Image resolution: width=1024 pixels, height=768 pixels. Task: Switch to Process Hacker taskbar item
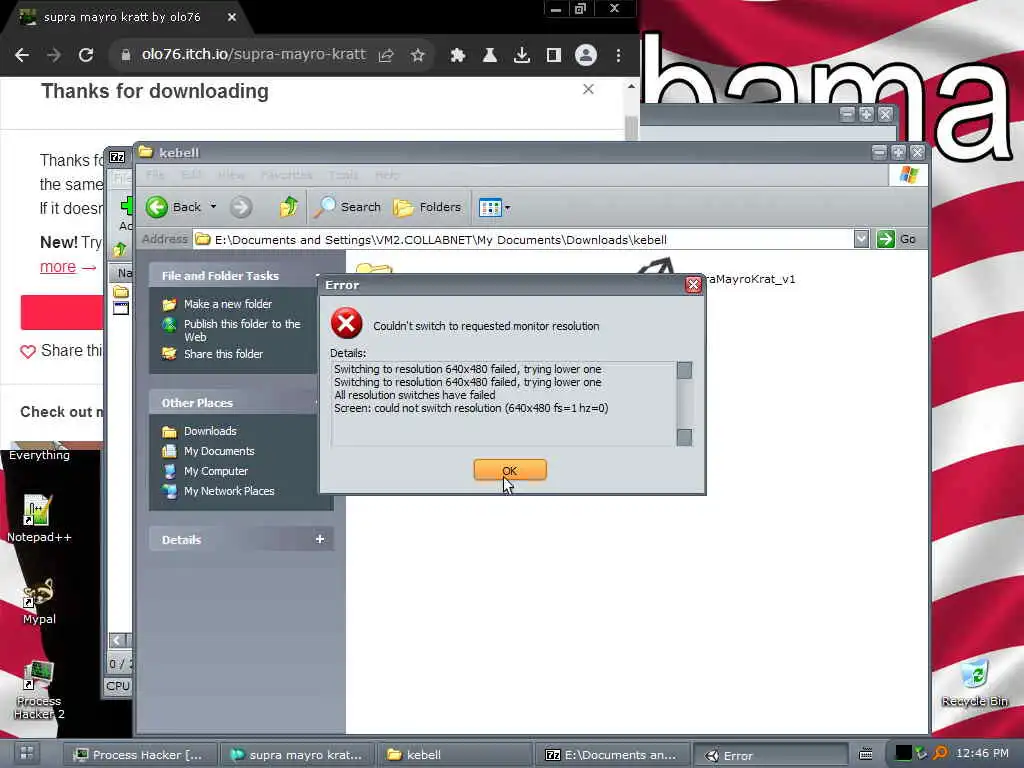[140, 755]
